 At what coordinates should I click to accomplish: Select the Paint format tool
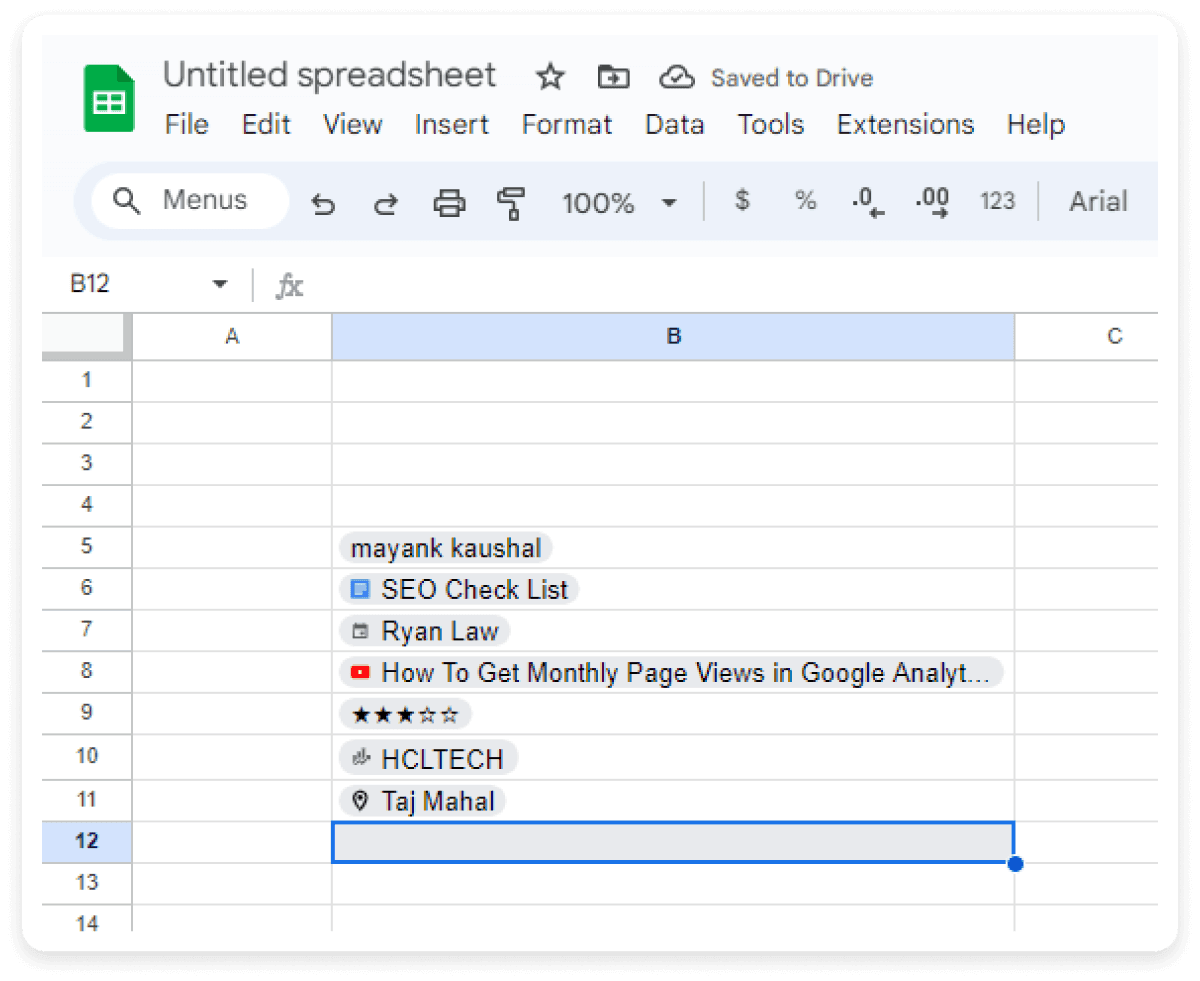coord(511,202)
